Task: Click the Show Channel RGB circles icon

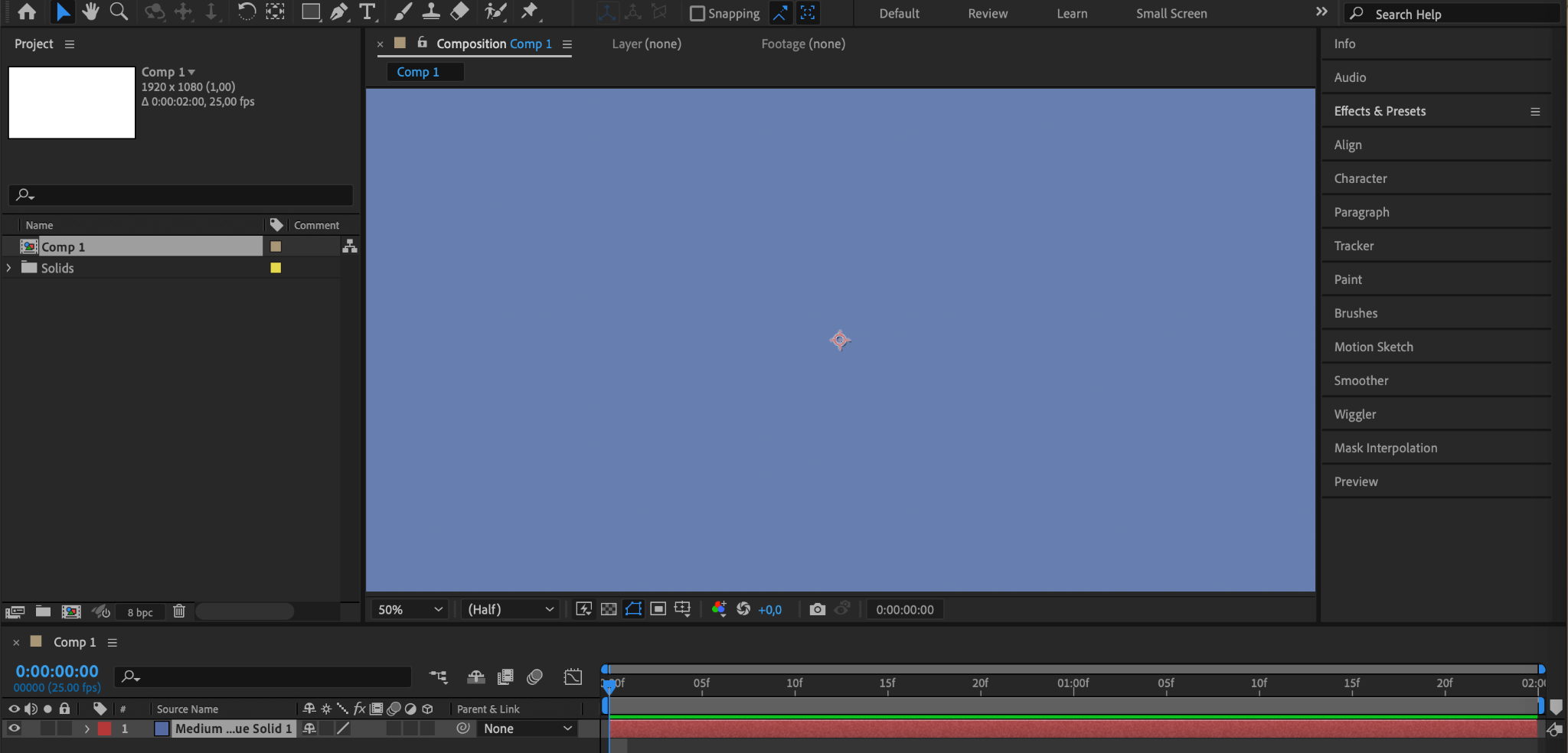Action: pyautogui.click(x=718, y=609)
